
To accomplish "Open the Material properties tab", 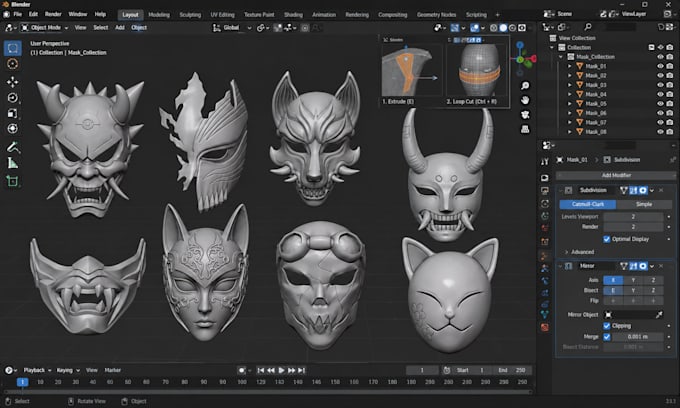I will (545, 327).
